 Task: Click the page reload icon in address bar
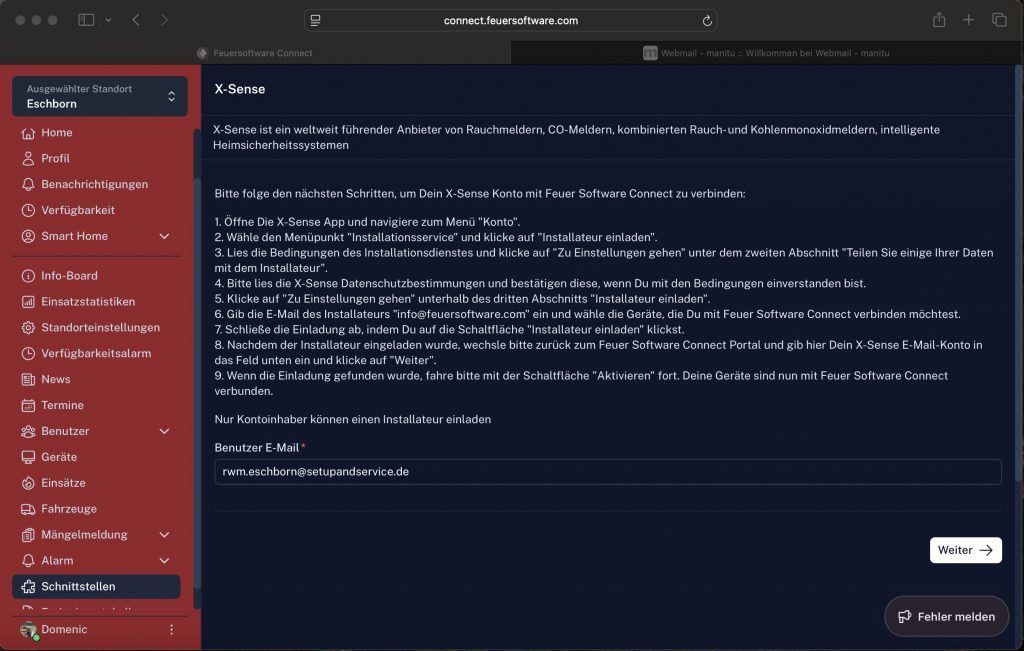pyautogui.click(x=707, y=20)
